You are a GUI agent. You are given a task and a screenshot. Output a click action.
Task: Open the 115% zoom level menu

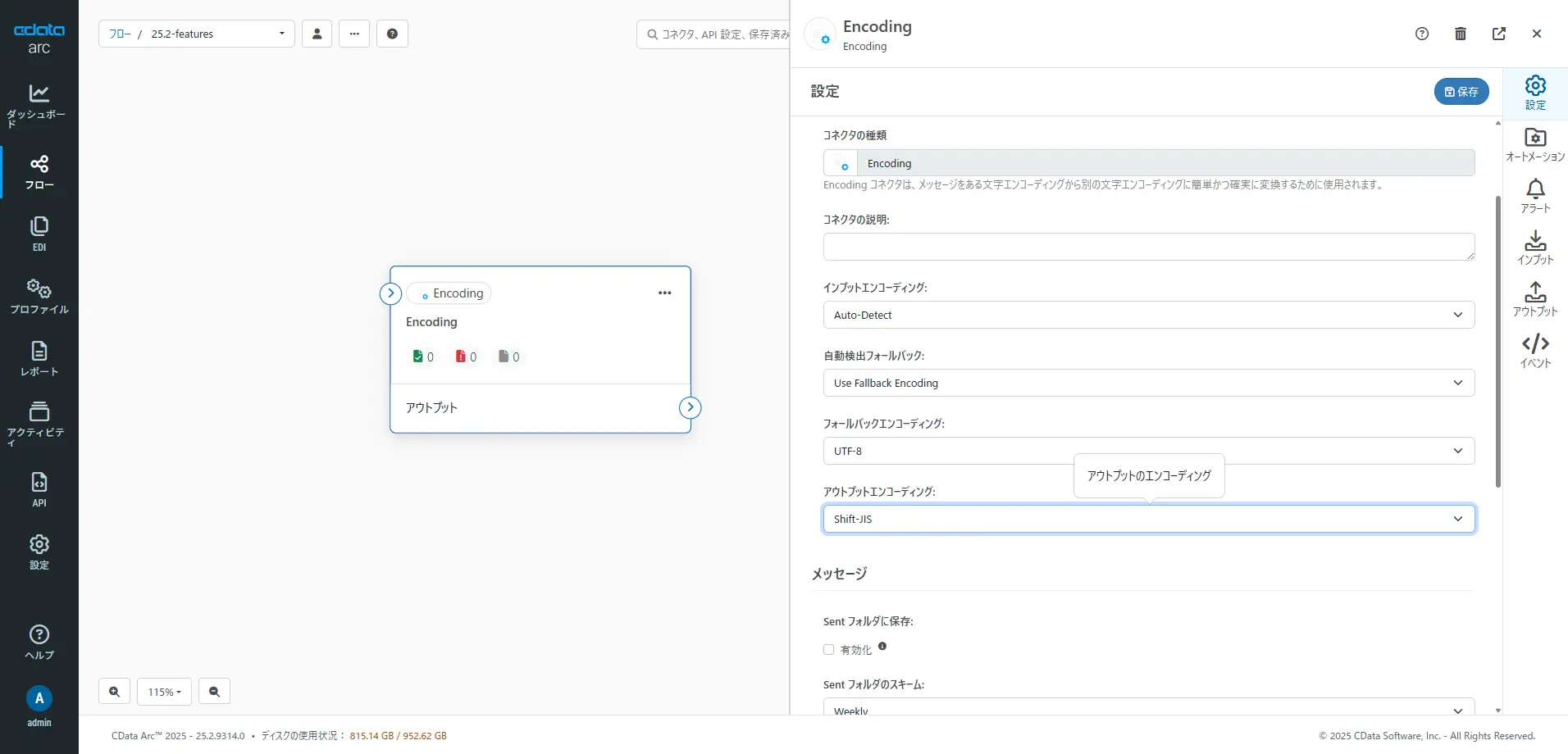pos(164,692)
